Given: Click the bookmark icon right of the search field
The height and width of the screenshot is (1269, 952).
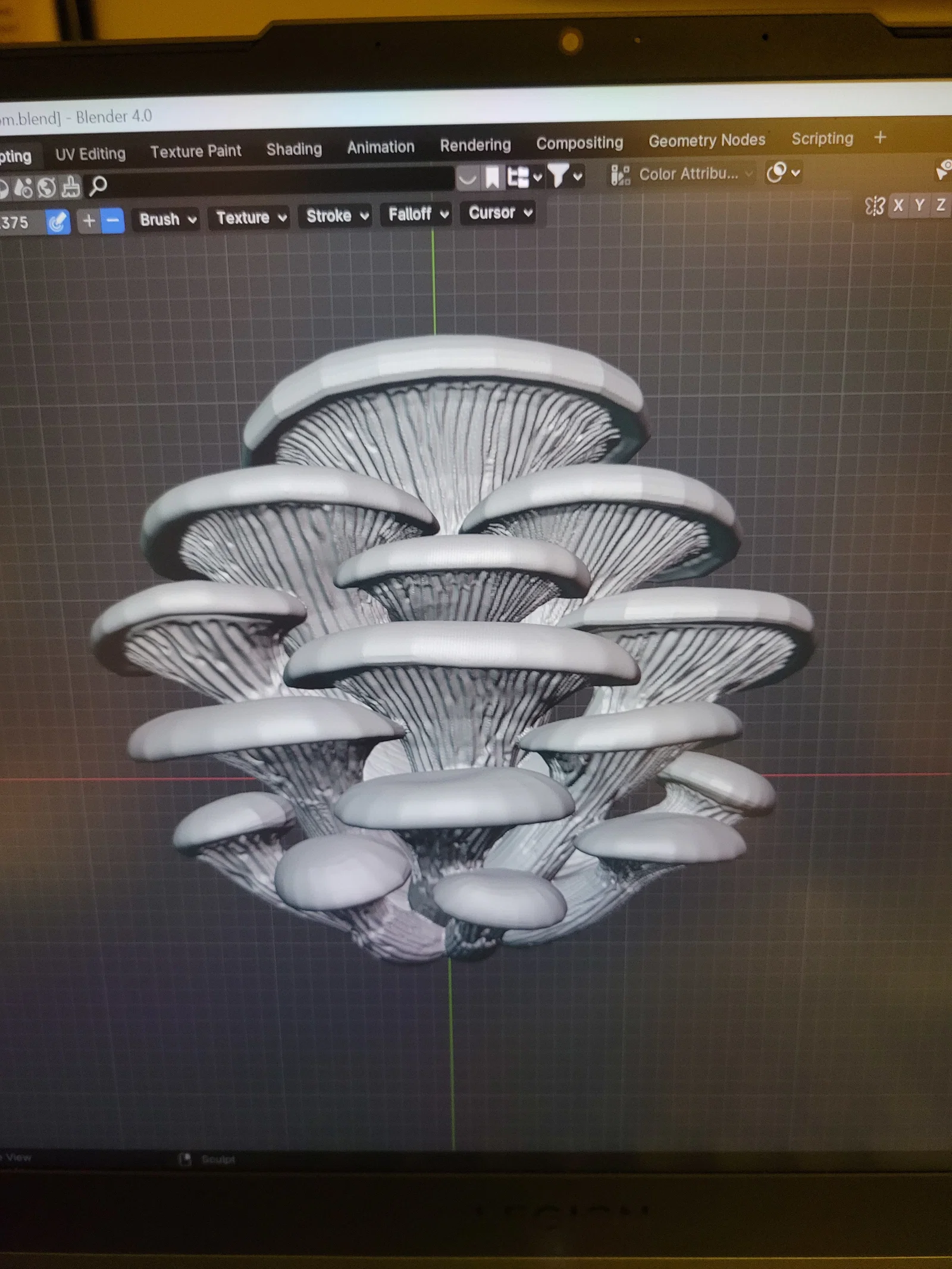Looking at the screenshot, I should pos(492,177).
